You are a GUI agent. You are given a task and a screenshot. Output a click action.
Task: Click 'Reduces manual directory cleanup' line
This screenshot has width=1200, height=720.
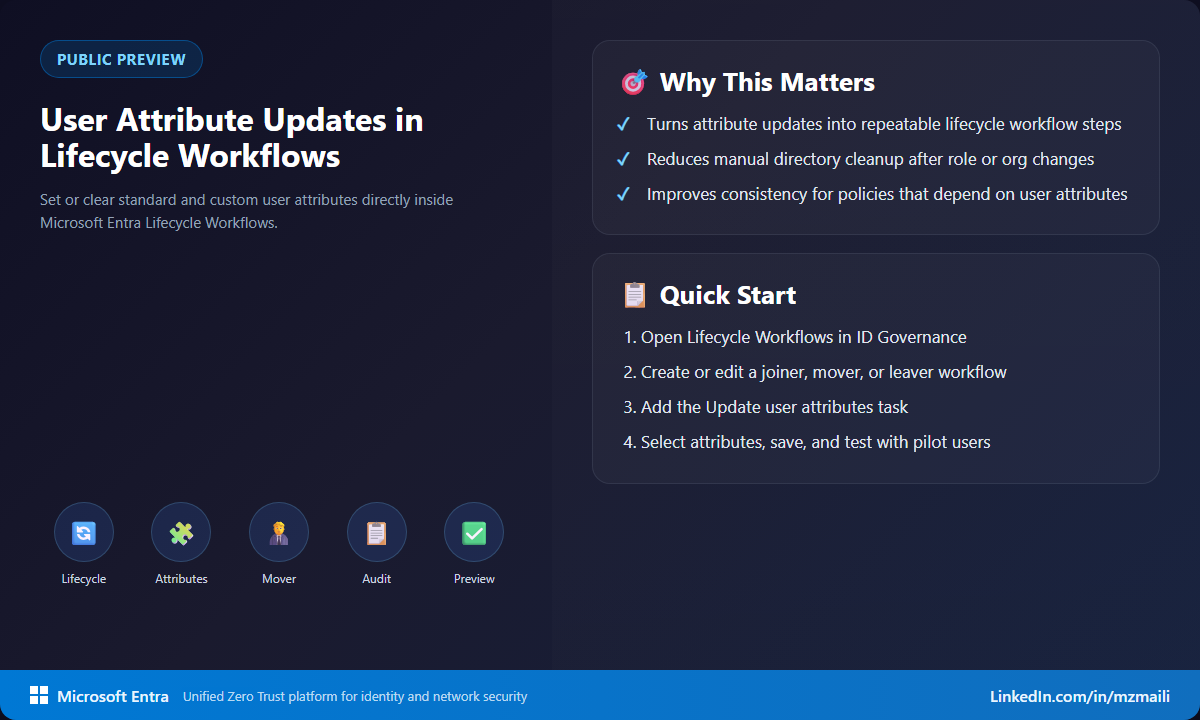pyautogui.click(x=870, y=160)
